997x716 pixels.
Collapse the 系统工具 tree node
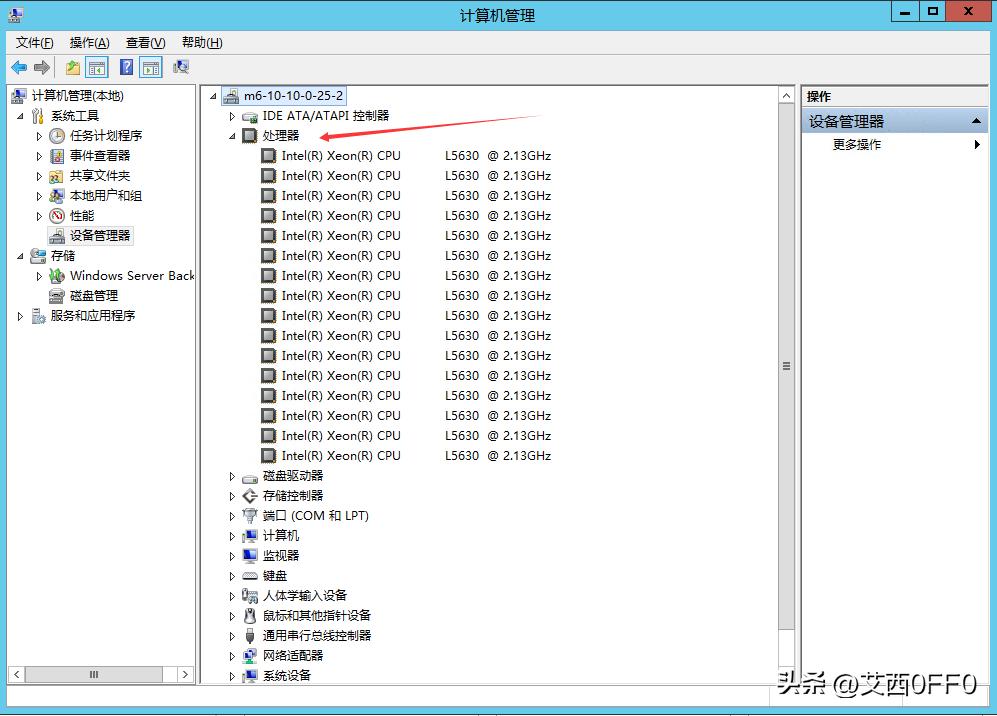click(20, 116)
